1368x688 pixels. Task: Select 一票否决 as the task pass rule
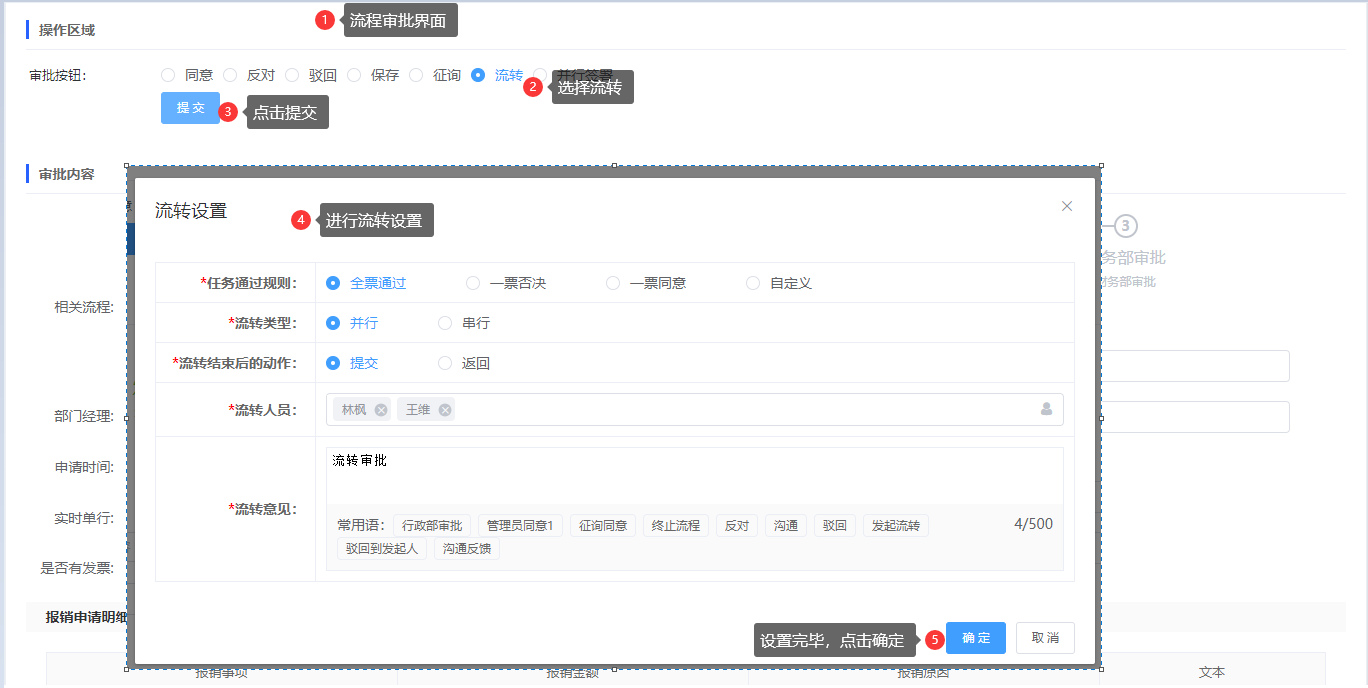tap(473, 283)
